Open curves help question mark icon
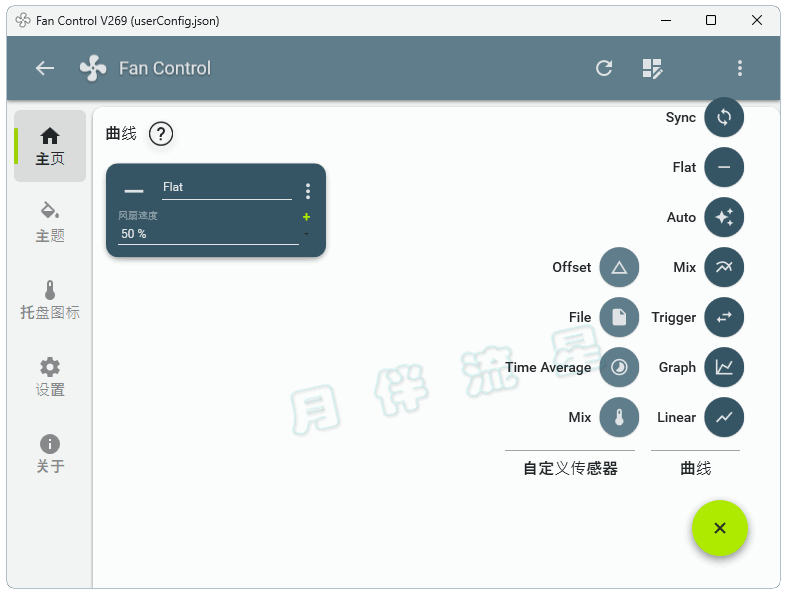Image resolution: width=788 pixels, height=597 pixels. [161, 134]
